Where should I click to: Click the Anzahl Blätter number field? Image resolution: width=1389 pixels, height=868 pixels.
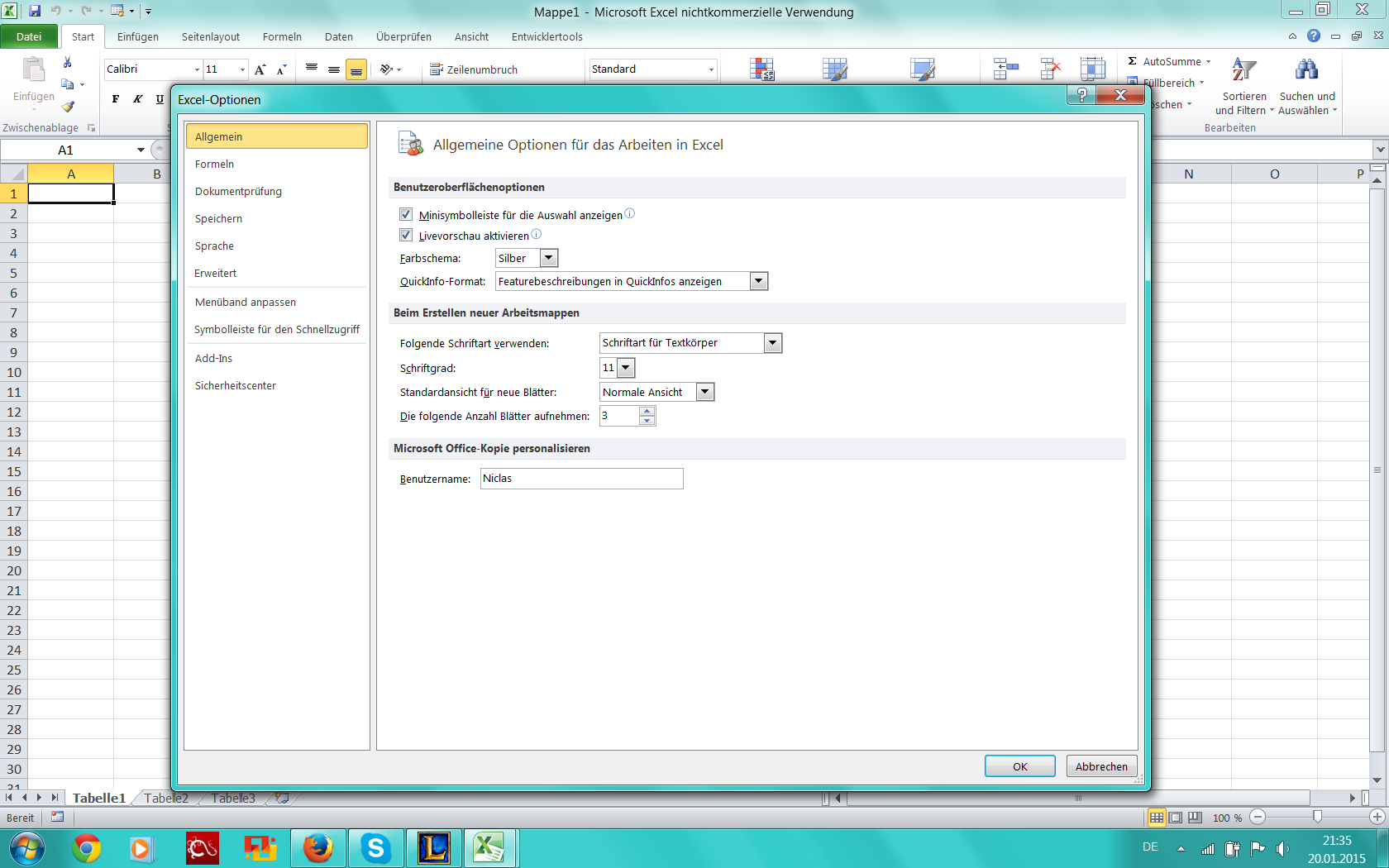tap(619, 416)
